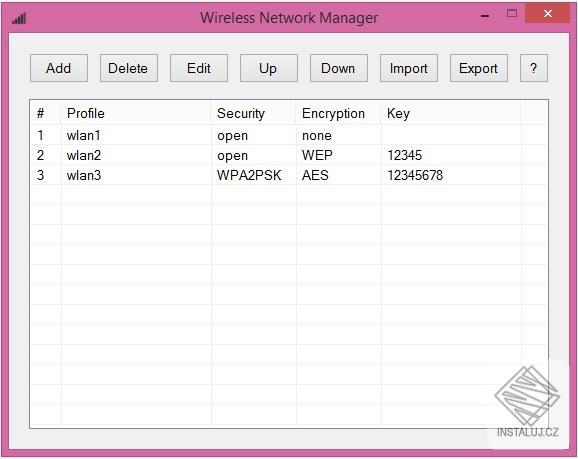
Task: Sort by the Encryption column header
Action: [338, 113]
